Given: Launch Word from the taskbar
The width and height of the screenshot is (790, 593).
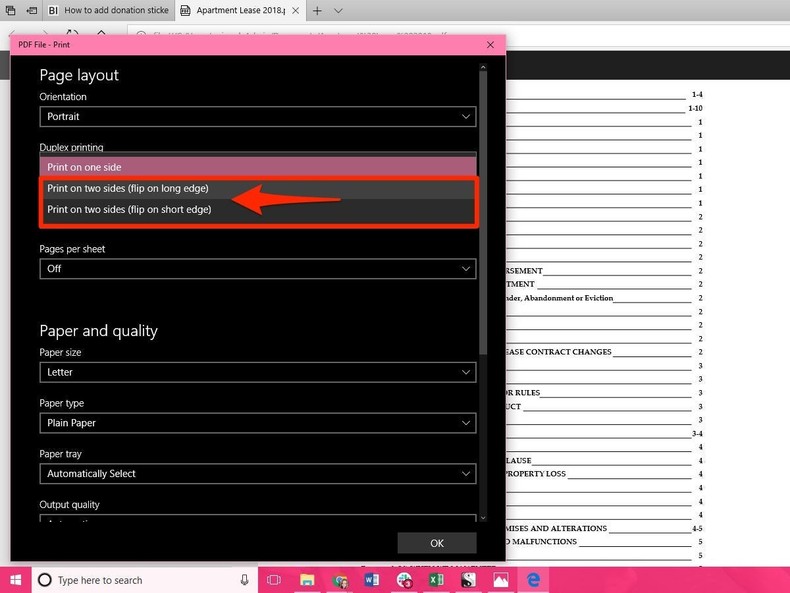Looking at the screenshot, I should pos(372,580).
